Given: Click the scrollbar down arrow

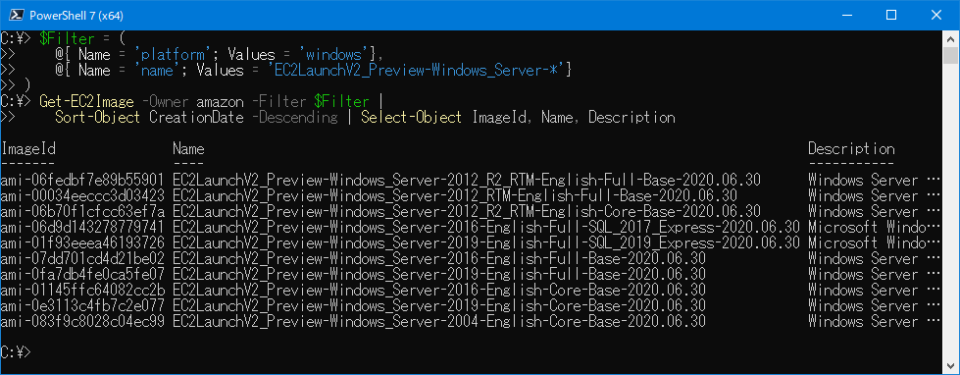Looking at the screenshot, I should [x=950, y=366].
